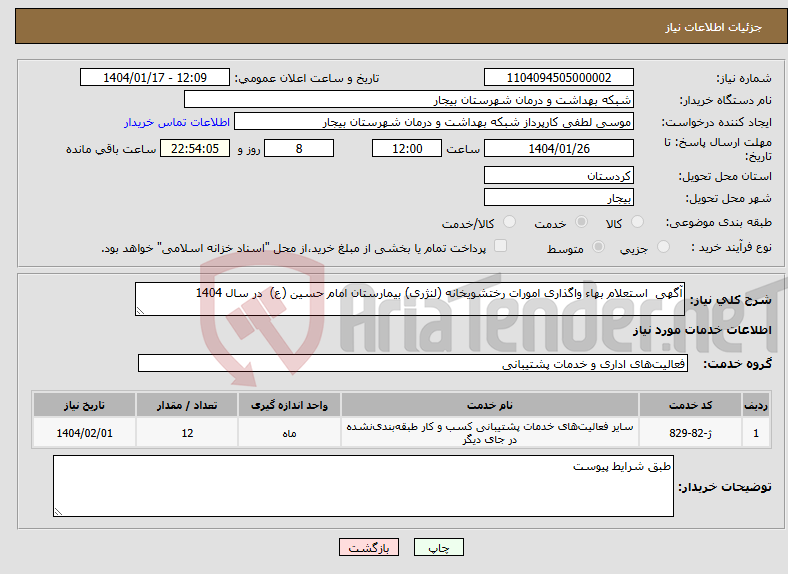Click the province field کردستان

pos(558,175)
